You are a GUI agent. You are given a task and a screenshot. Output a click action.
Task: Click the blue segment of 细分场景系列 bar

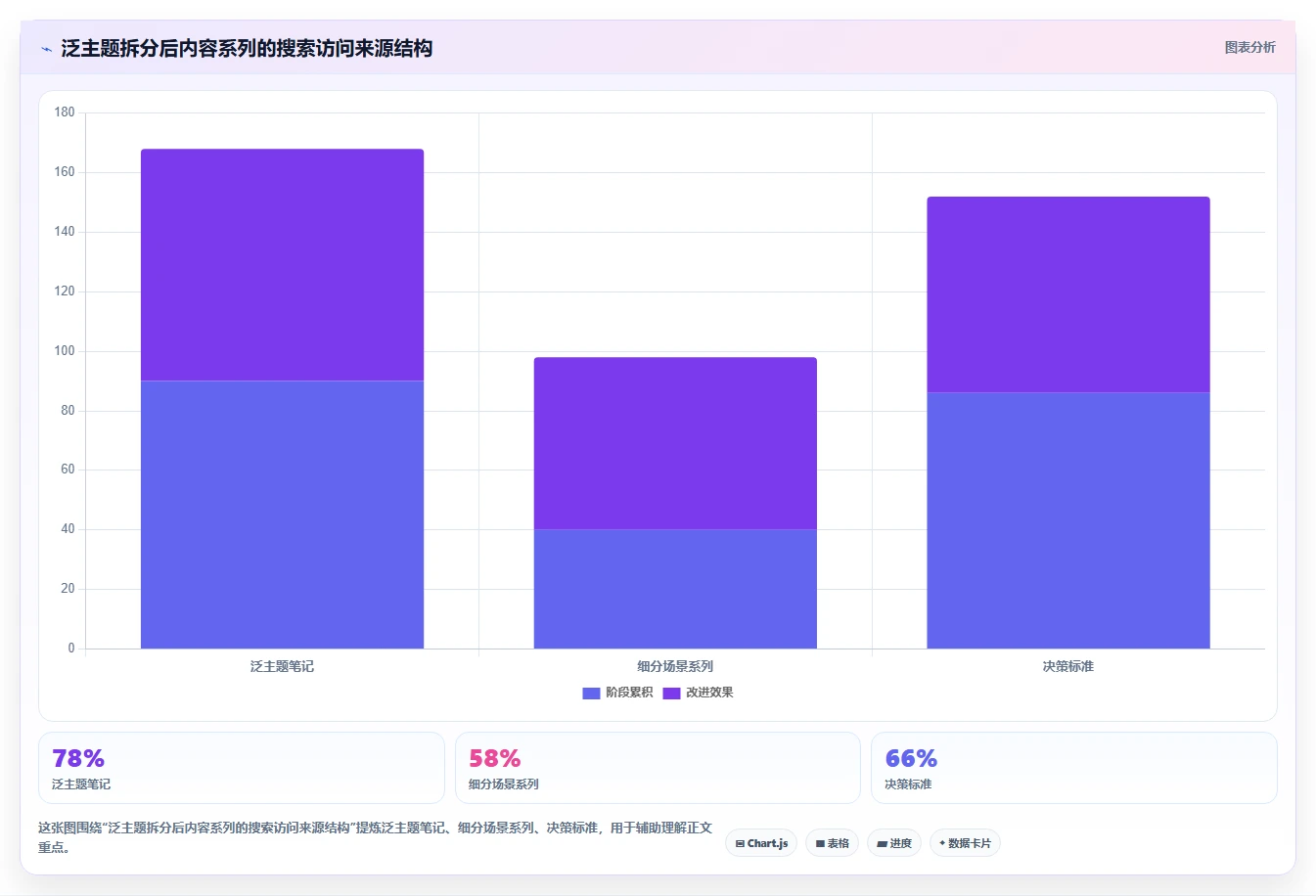(x=675, y=589)
